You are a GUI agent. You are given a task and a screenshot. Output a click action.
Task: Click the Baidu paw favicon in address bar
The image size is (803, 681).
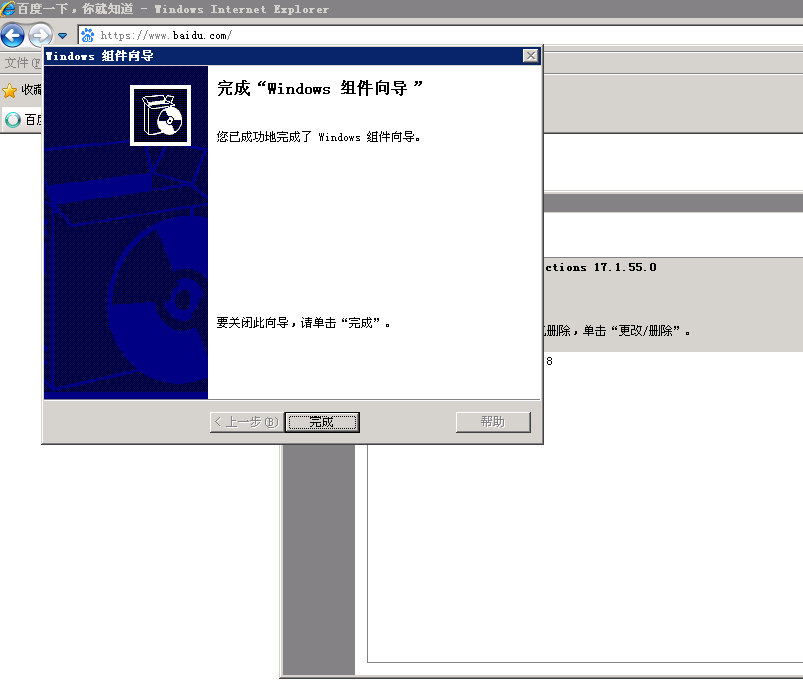(x=88, y=35)
